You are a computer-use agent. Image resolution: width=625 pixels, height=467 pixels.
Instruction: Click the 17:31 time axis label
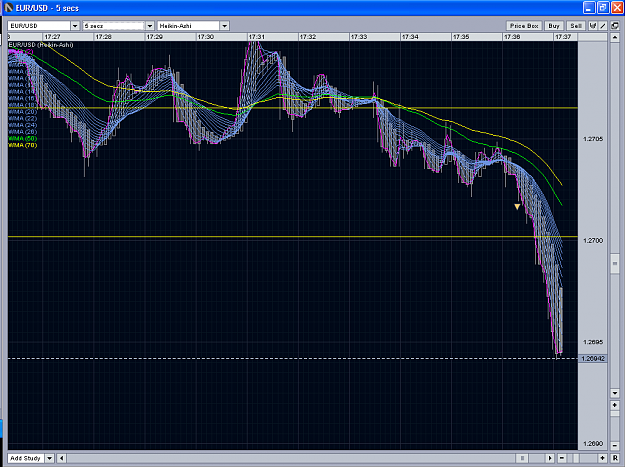[x=257, y=37]
